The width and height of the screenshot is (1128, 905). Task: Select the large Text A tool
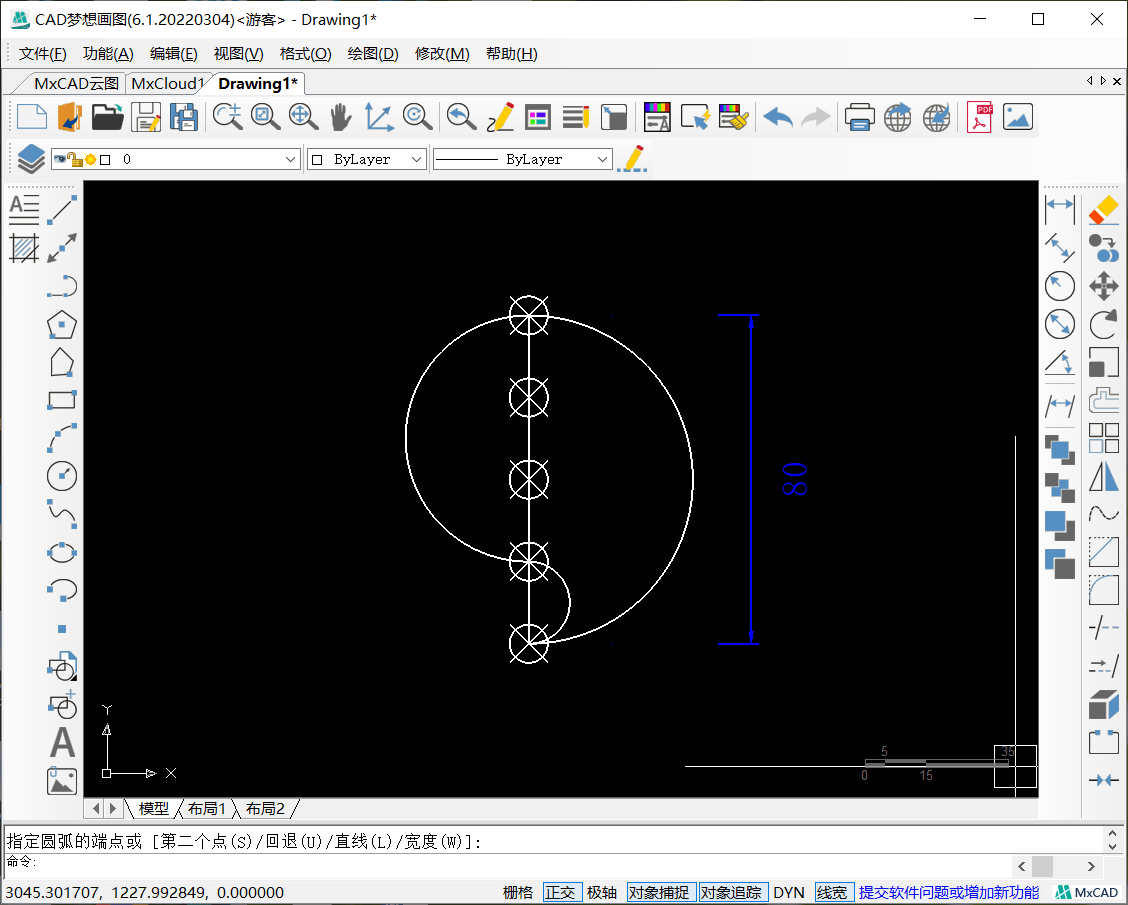coord(62,742)
